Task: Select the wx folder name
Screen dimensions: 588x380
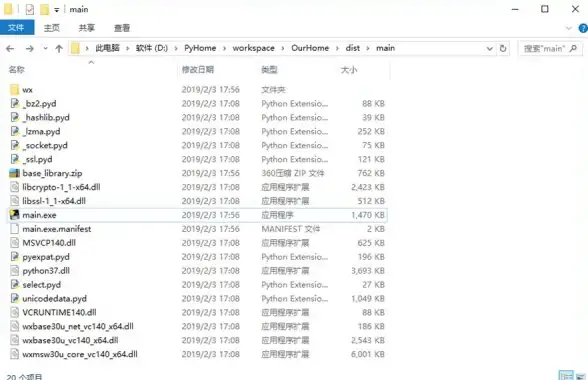Action: pos(27,90)
